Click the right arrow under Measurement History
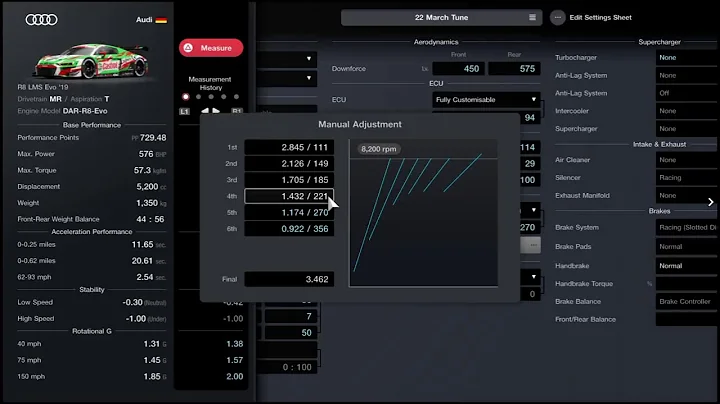 point(216,111)
